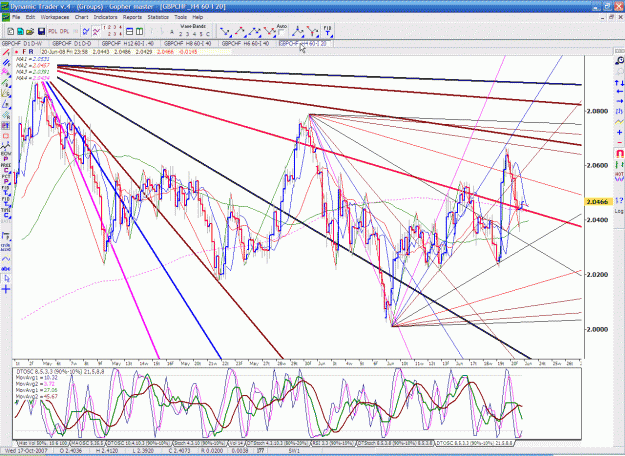Toggle the Auto checkbox in toolbar
The height and width of the screenshot is (456, 625).
coord(282,33)
